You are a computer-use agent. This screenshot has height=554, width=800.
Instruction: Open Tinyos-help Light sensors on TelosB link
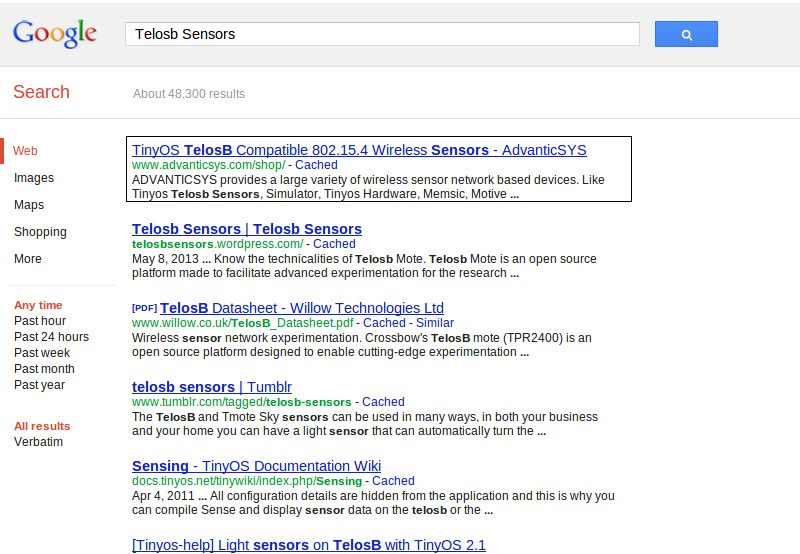click(x=309, y=545)
